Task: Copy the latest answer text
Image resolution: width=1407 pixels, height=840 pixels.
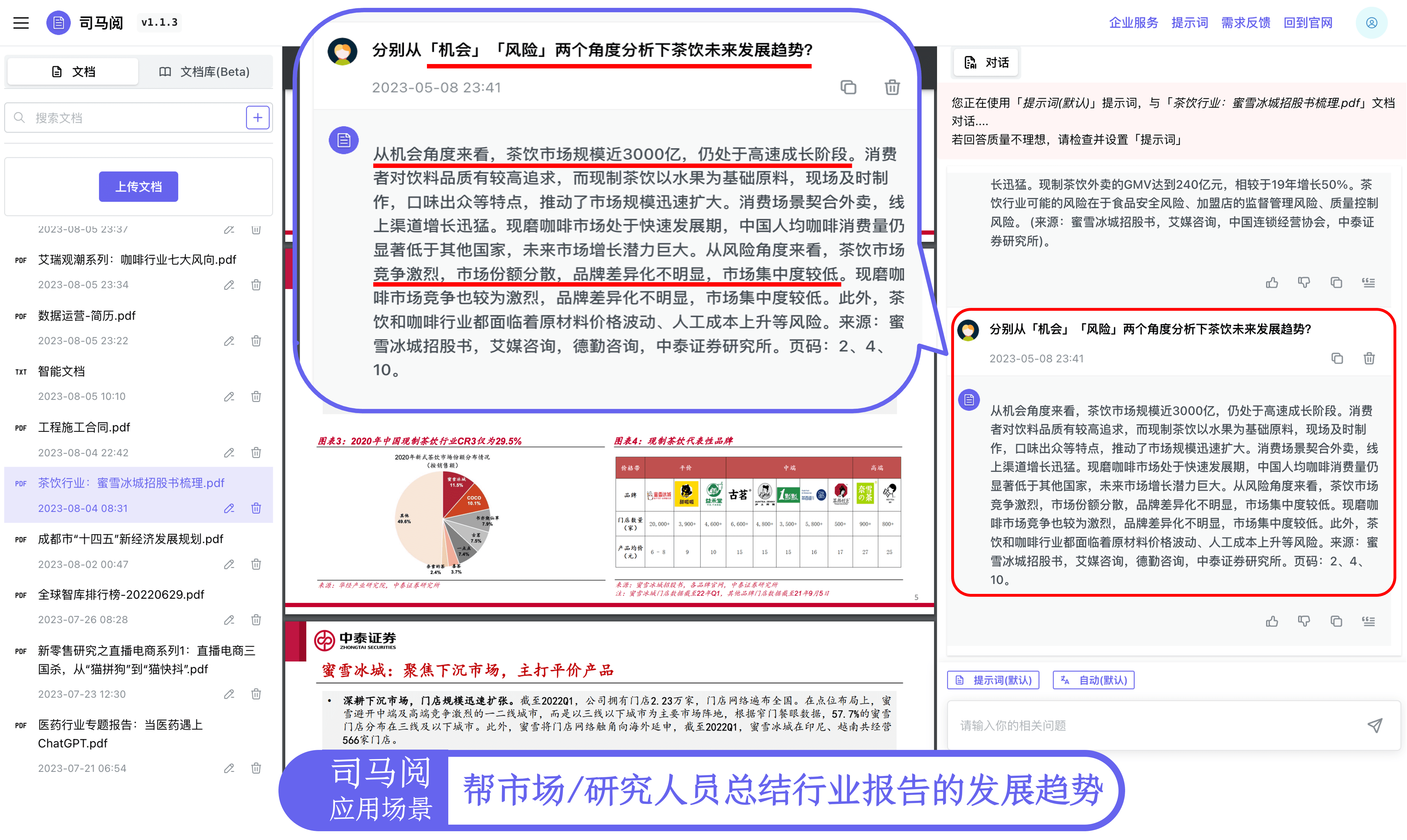Action: [1336, 622]
